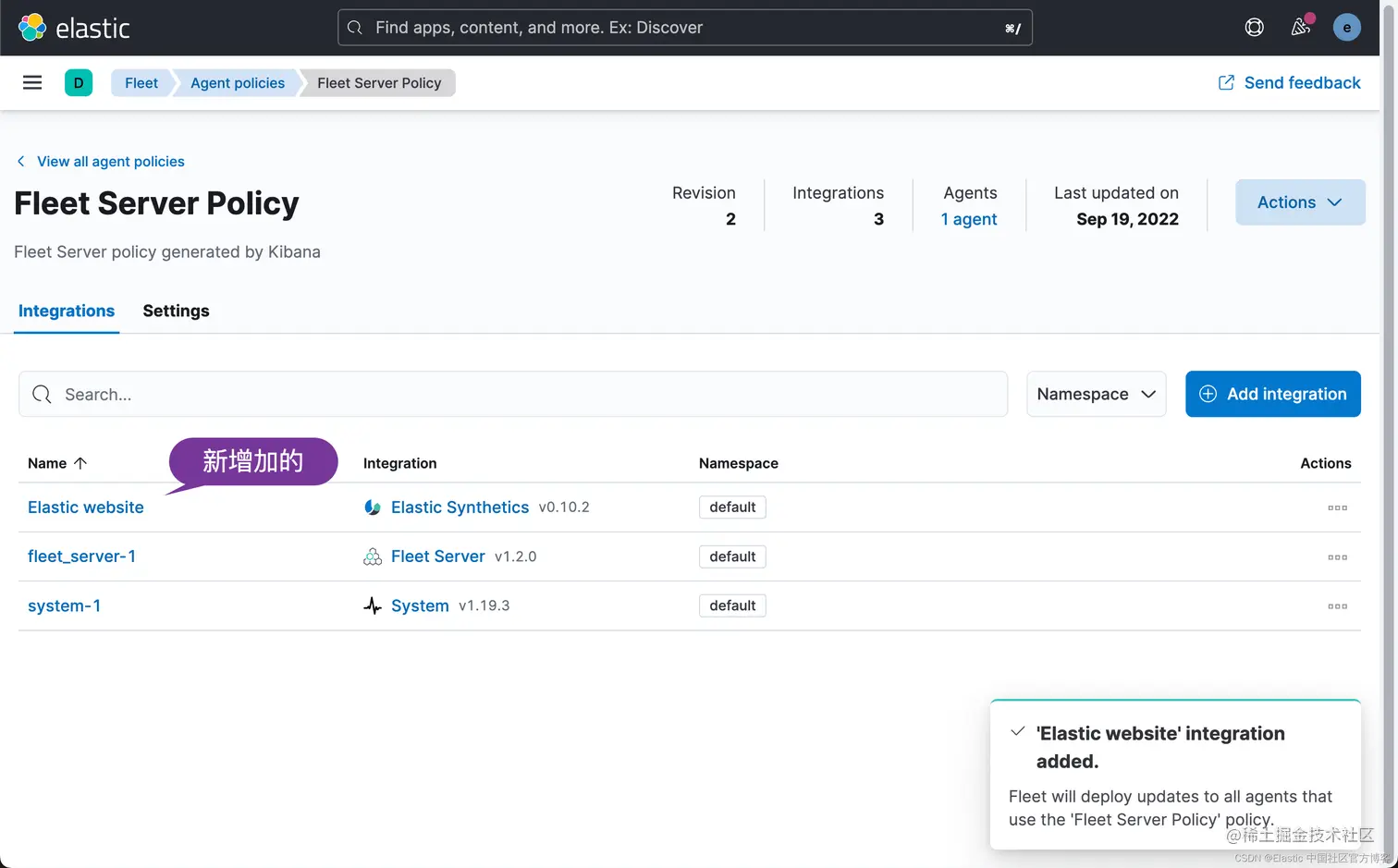Open the System integration link
Screen dimensions: 1398x868
pyautogui.click(x=420, y=605)
